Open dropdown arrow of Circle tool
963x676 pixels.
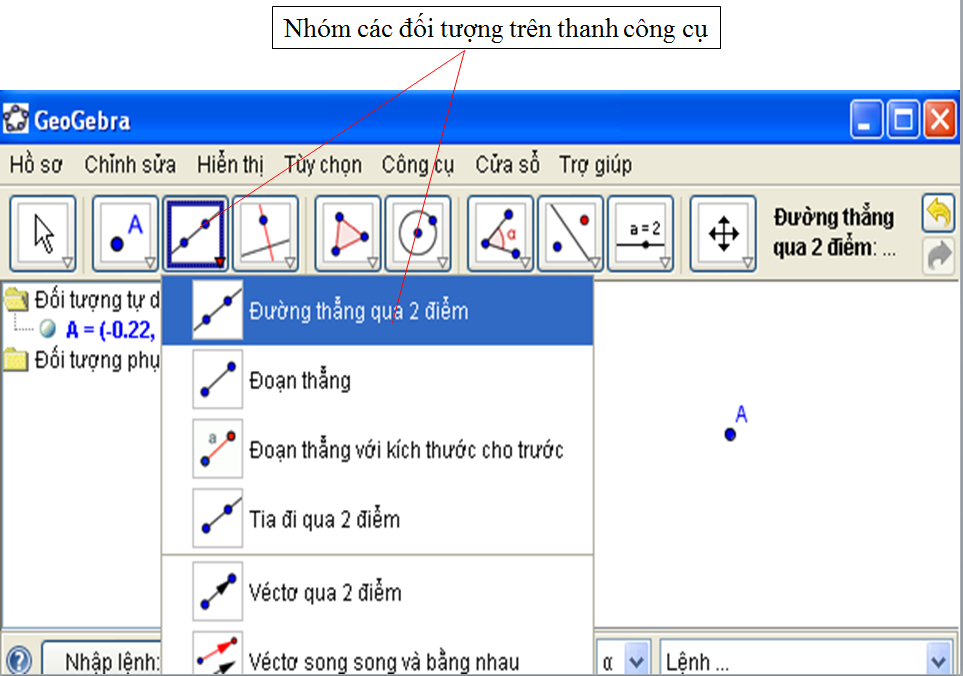442,263
